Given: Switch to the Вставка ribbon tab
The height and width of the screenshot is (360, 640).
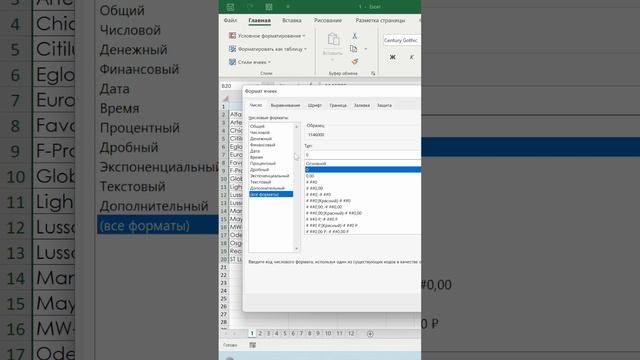Looking at the screenshot, I should coord(292,20).
